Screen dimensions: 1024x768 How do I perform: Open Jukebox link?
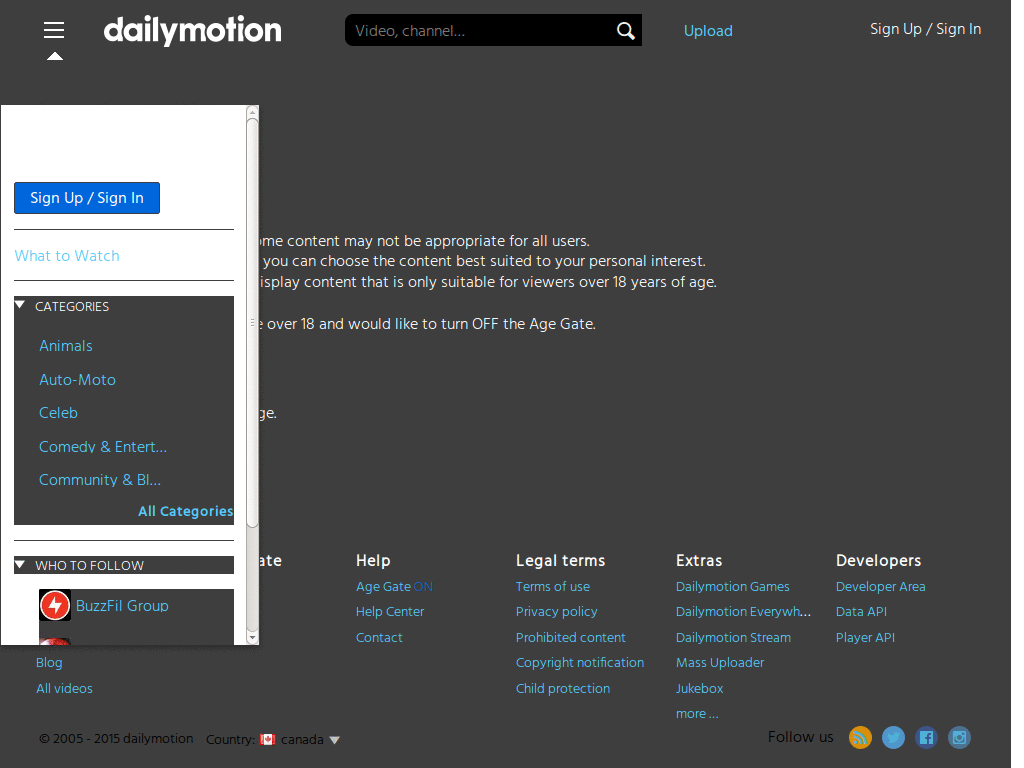pyautogui.click(x=699, y=688)
